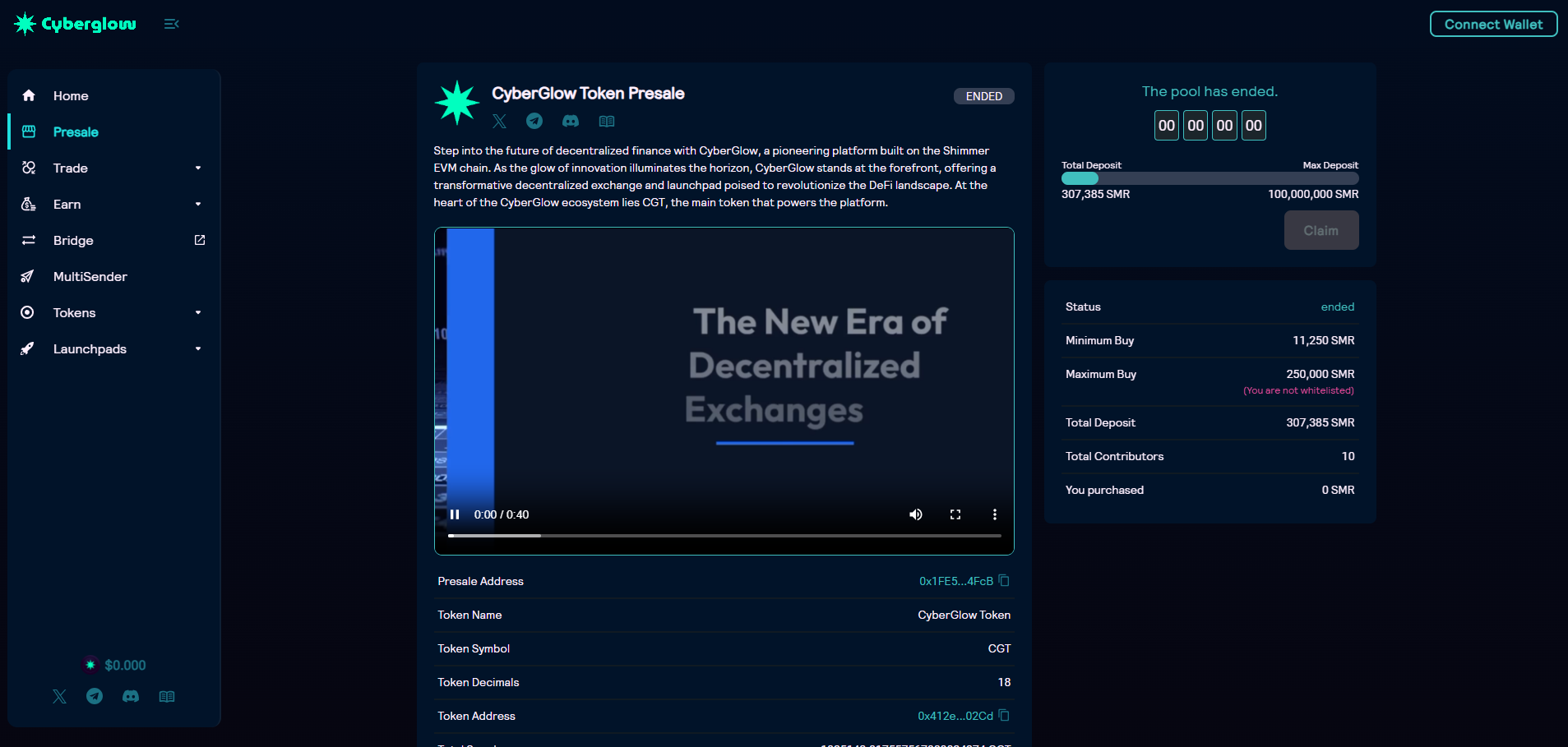This screenshot has width=1568, height=747.
Task: Click the presale video frame
Action: click(x=724, y=391)
